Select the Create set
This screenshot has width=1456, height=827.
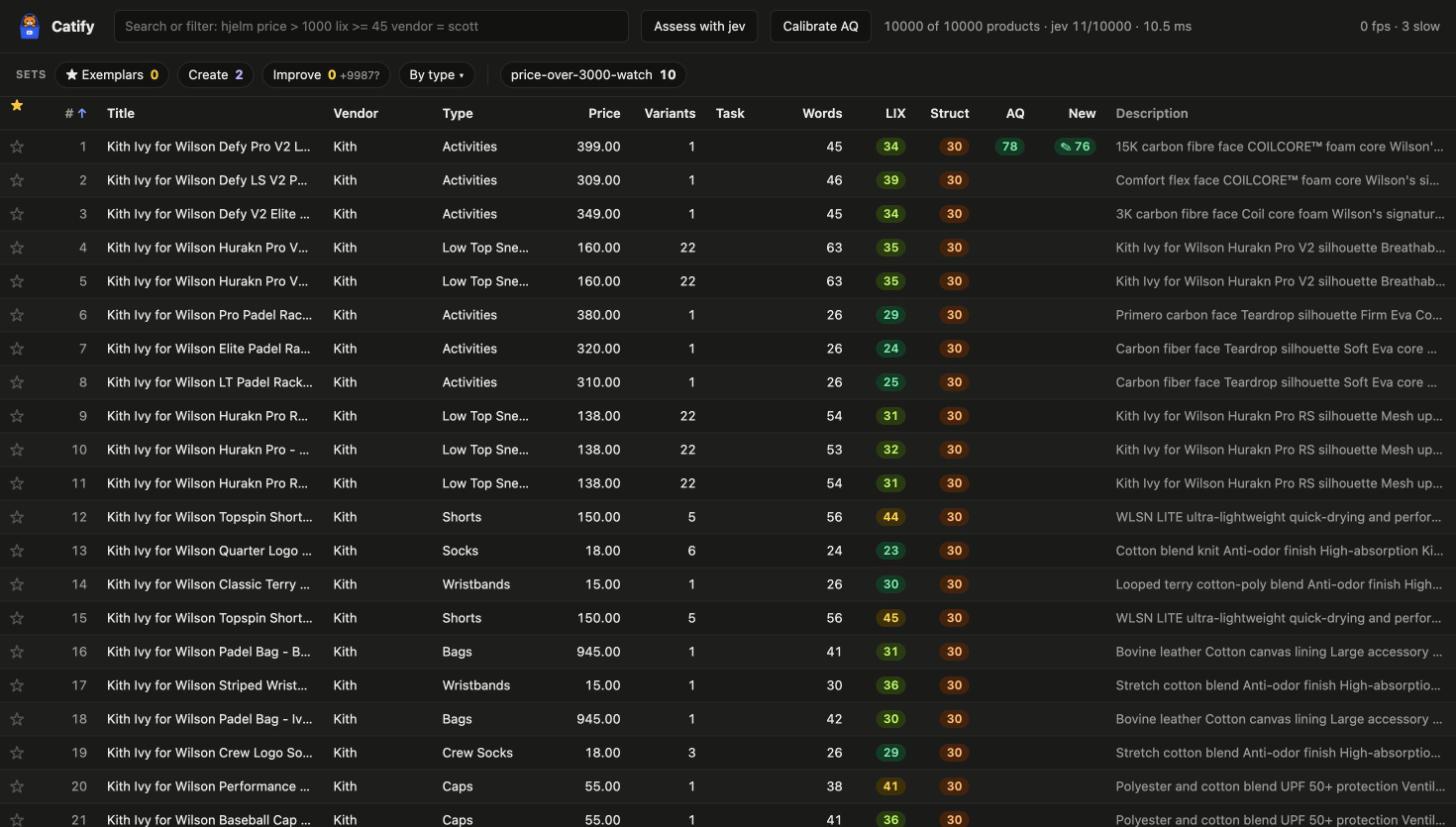(x=216, y=75)
